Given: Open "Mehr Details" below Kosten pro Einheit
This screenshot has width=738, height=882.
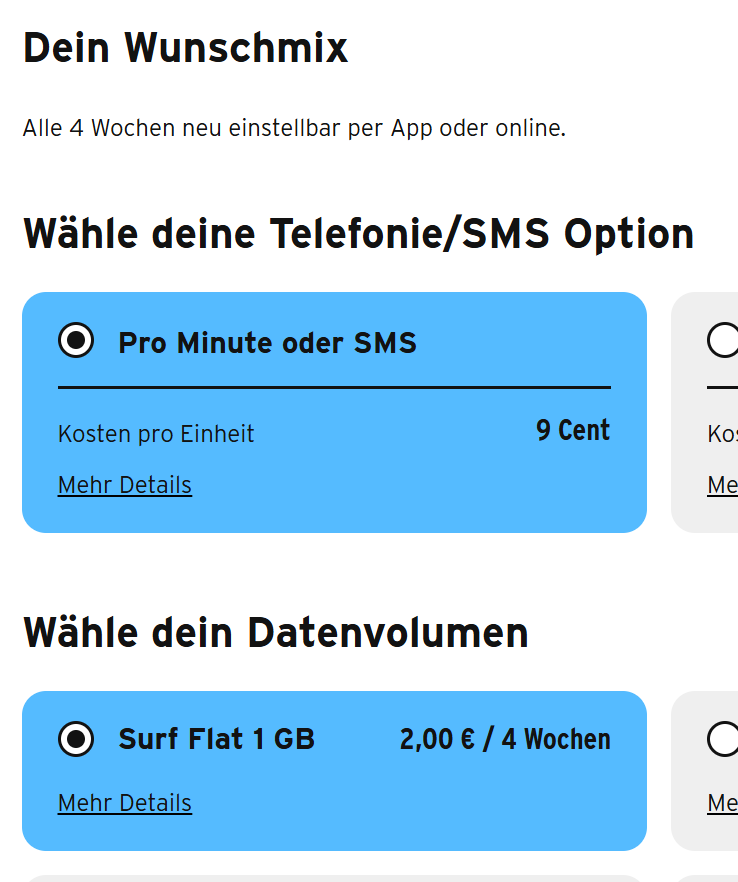Looking at the screenshot, I should click(x=125, y=485).
